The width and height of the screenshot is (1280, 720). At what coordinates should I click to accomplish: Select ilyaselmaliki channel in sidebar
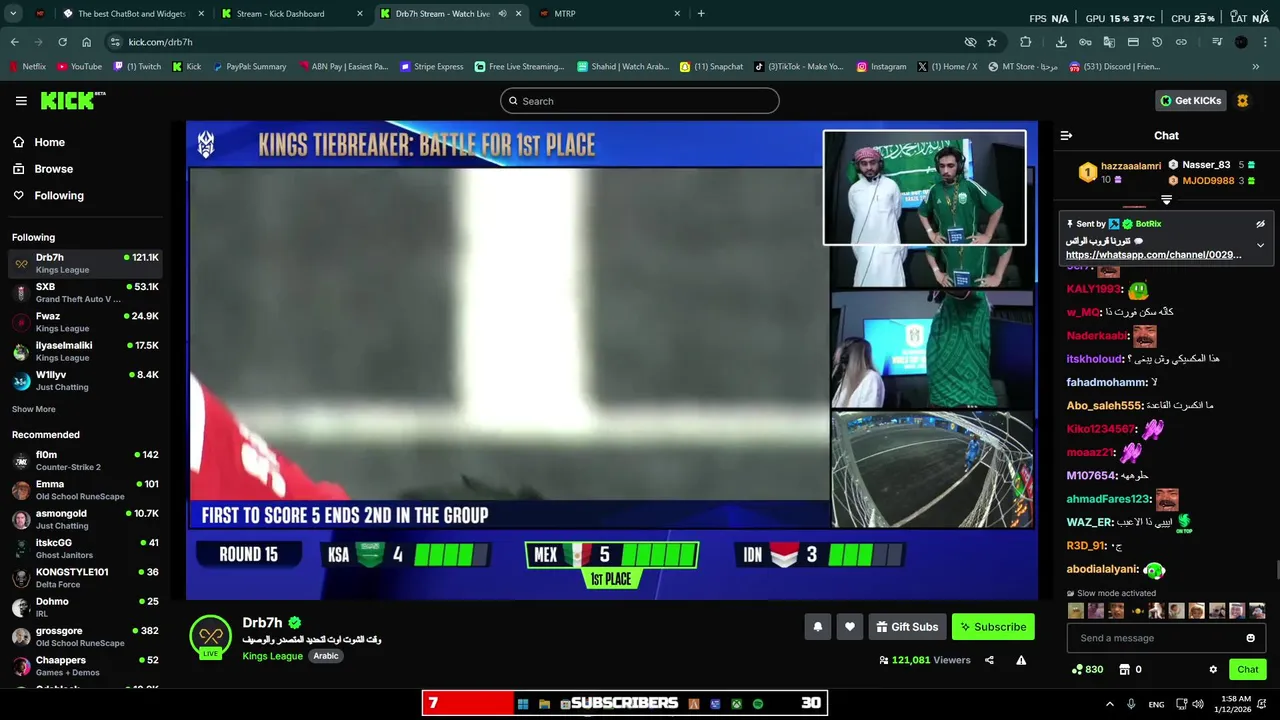coord(85,351)
